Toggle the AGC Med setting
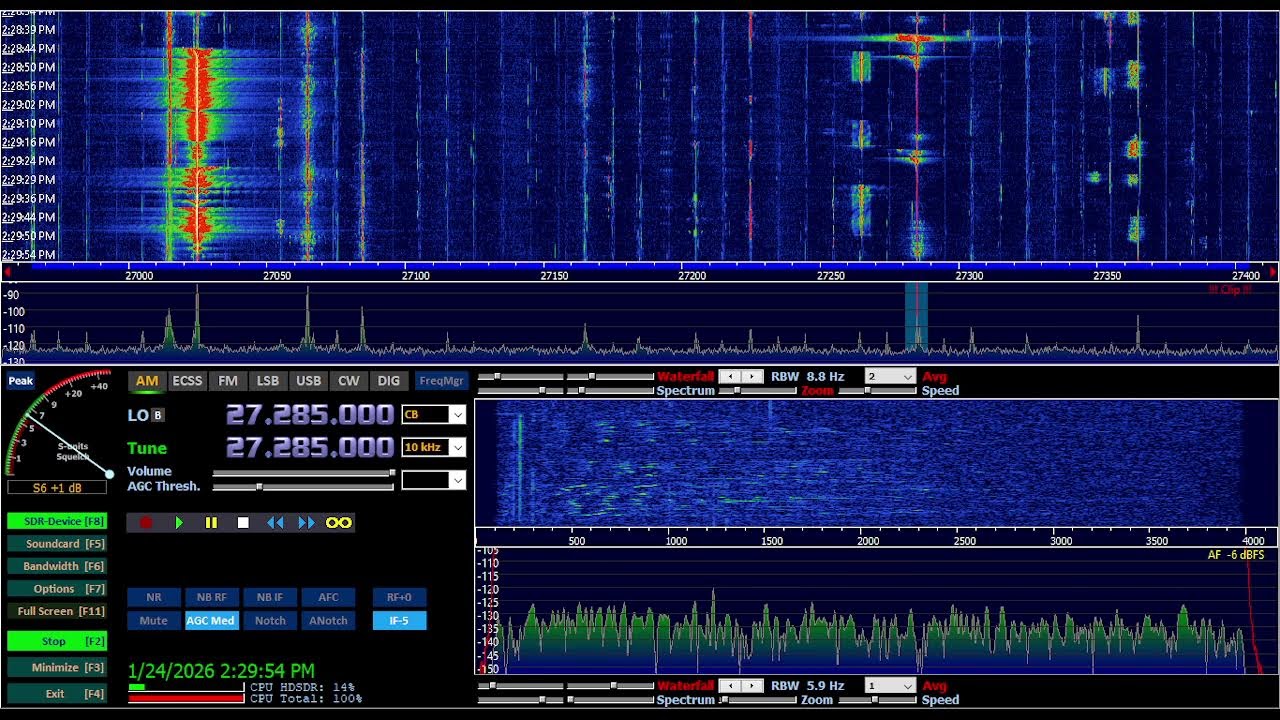 pyautogui.click(x=212, y=620)
